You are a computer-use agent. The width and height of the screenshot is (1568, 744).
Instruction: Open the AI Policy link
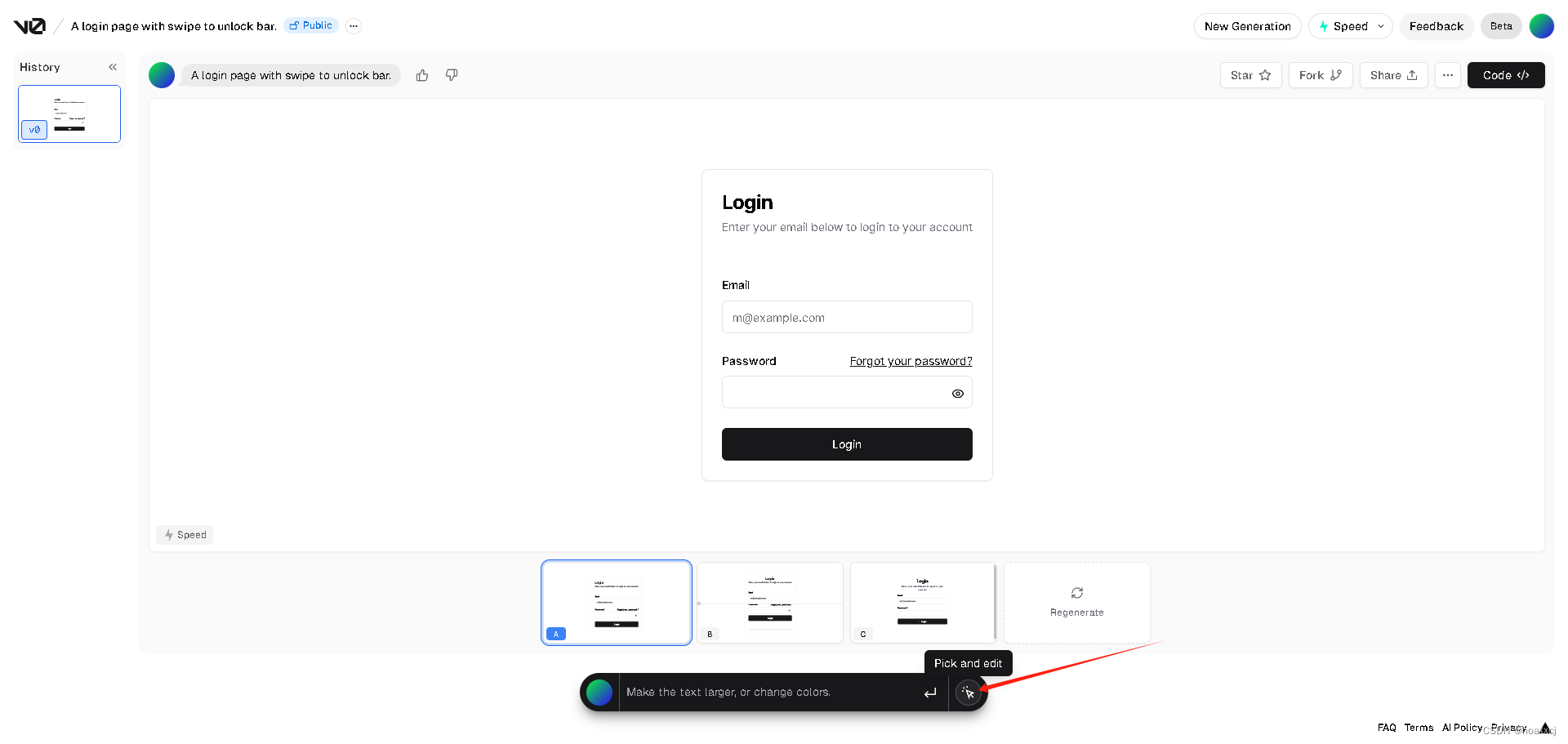pos(1462,728)
